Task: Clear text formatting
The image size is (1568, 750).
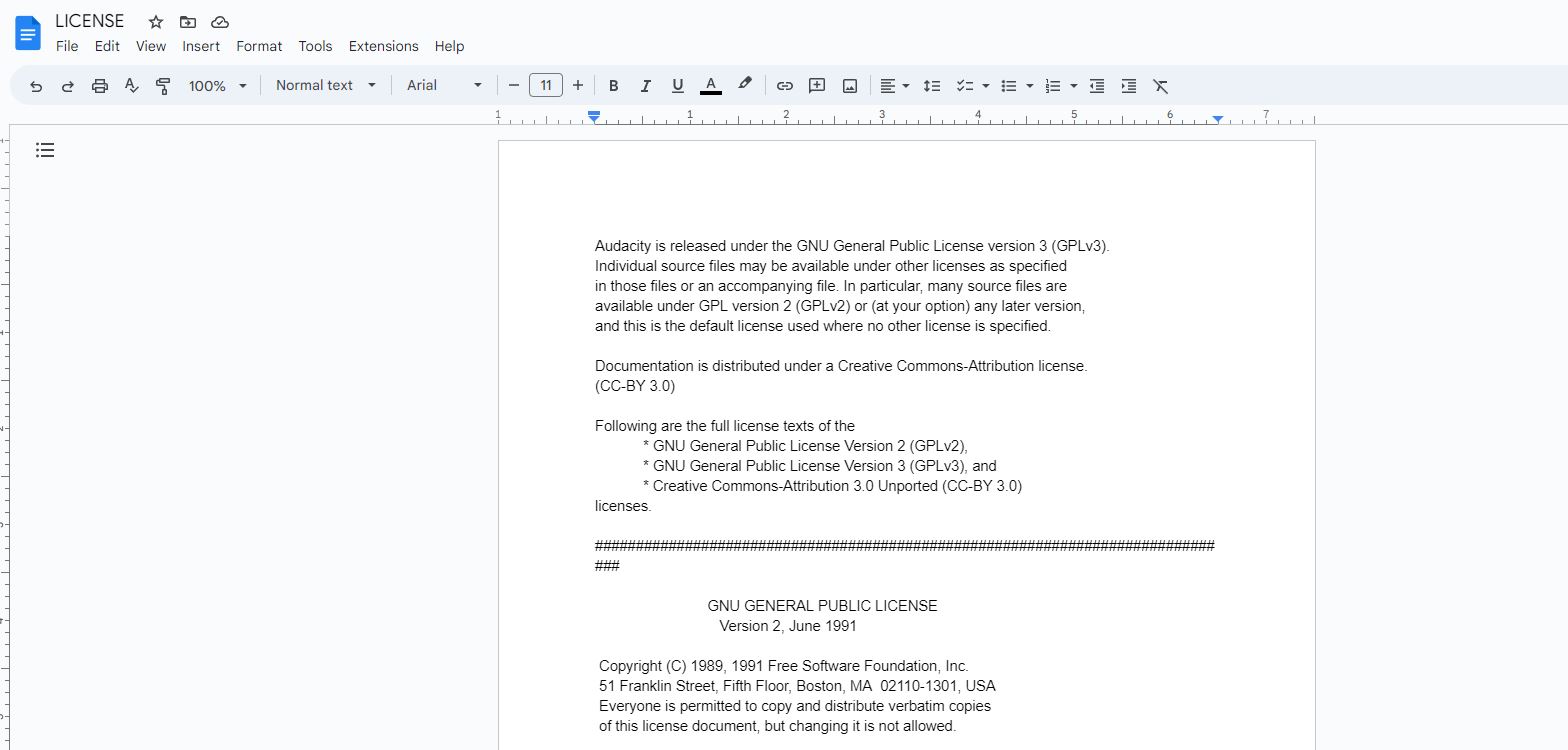Action: pos(1161,86)
